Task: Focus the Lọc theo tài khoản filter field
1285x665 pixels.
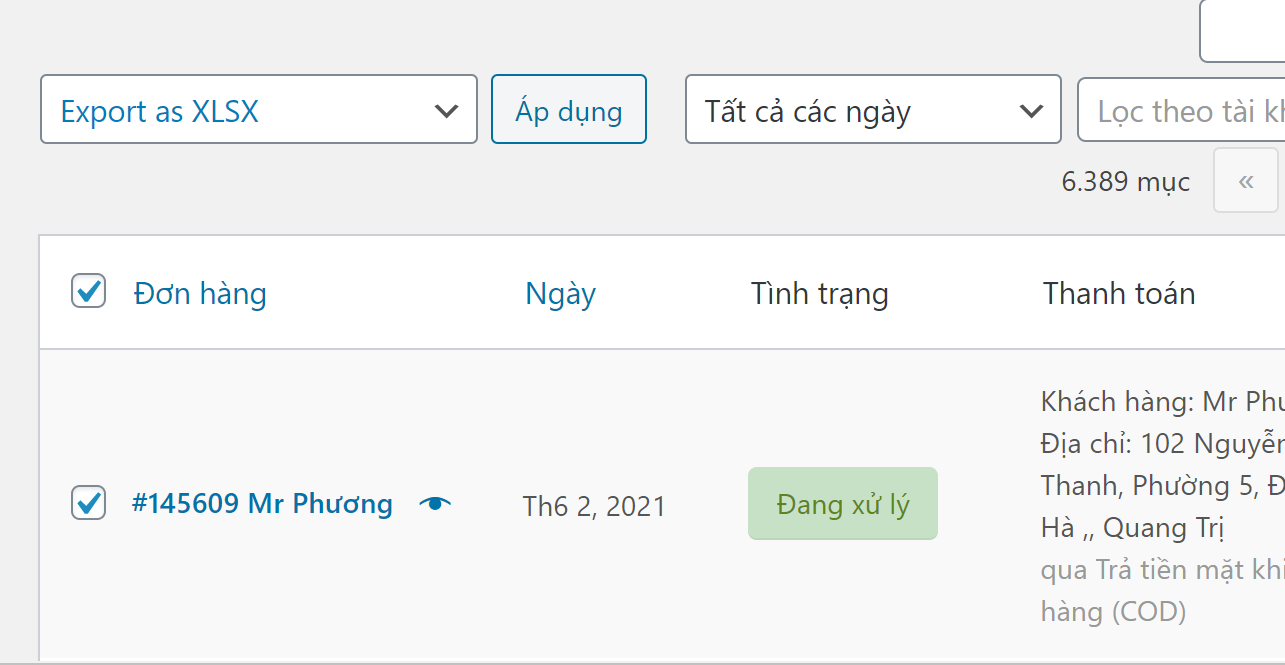Action: 1180,110
